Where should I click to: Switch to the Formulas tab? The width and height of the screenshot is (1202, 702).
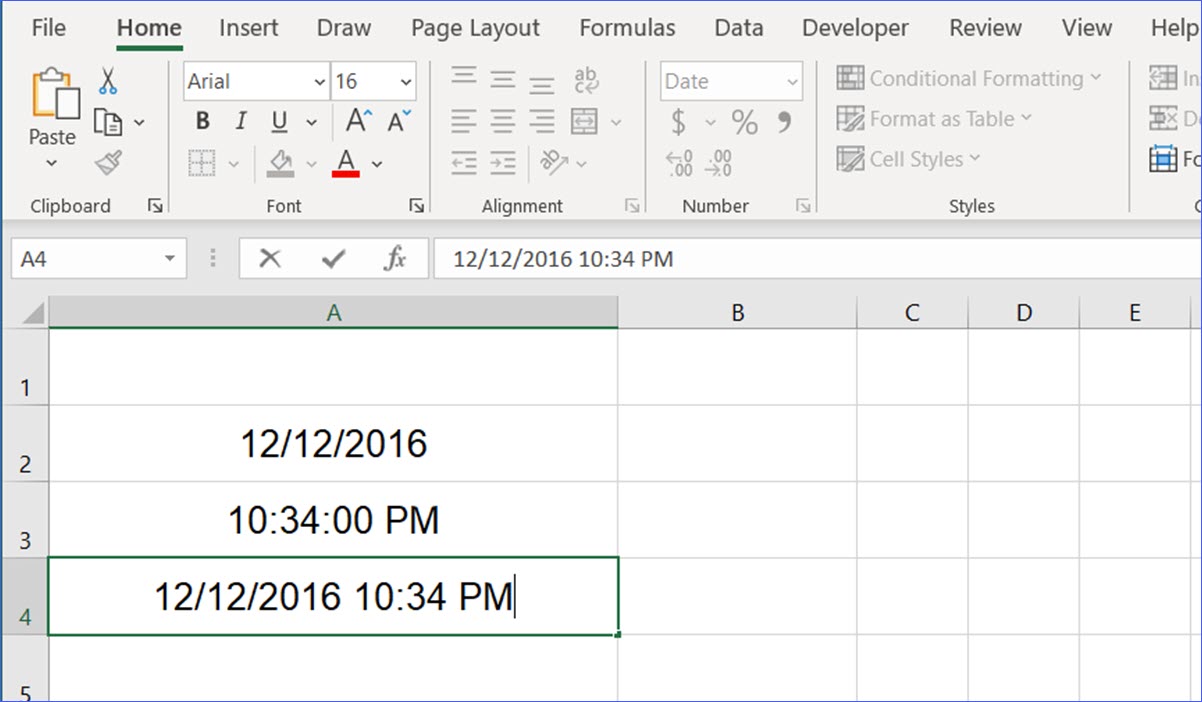pos(627,28)
